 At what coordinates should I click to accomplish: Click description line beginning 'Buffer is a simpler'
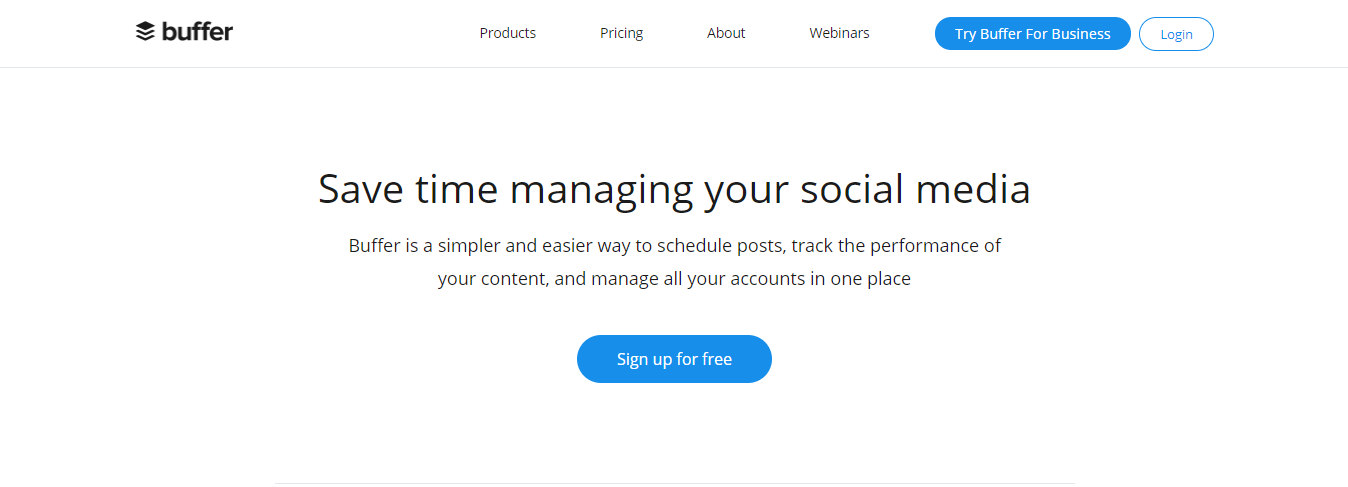click(674, 245)
